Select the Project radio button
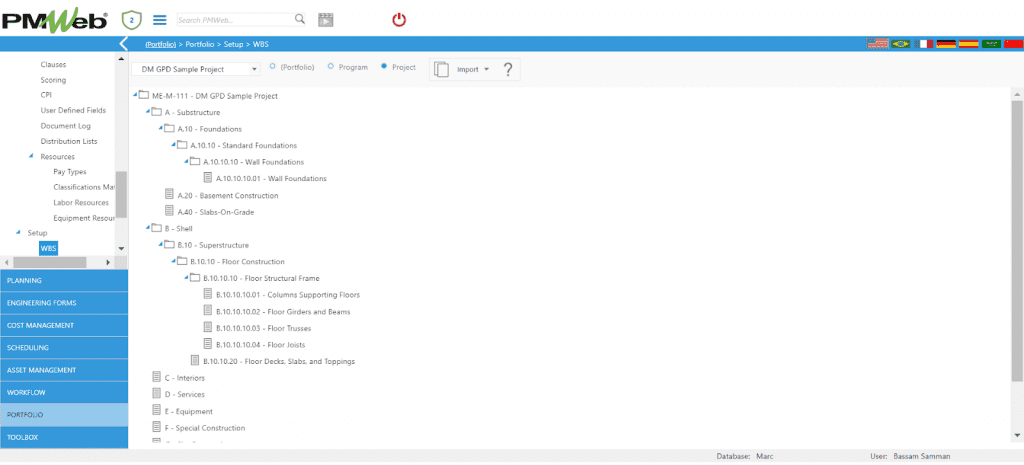This screenshot has height=465, width=1024. pyautogui.click(x=383, y=67)
